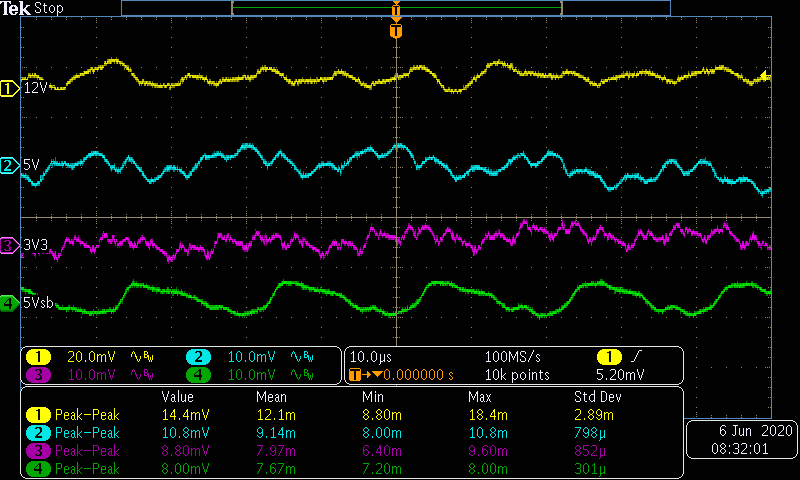
Task: Click the 14.4mV channel 1 value
Action: click(185, 415)
